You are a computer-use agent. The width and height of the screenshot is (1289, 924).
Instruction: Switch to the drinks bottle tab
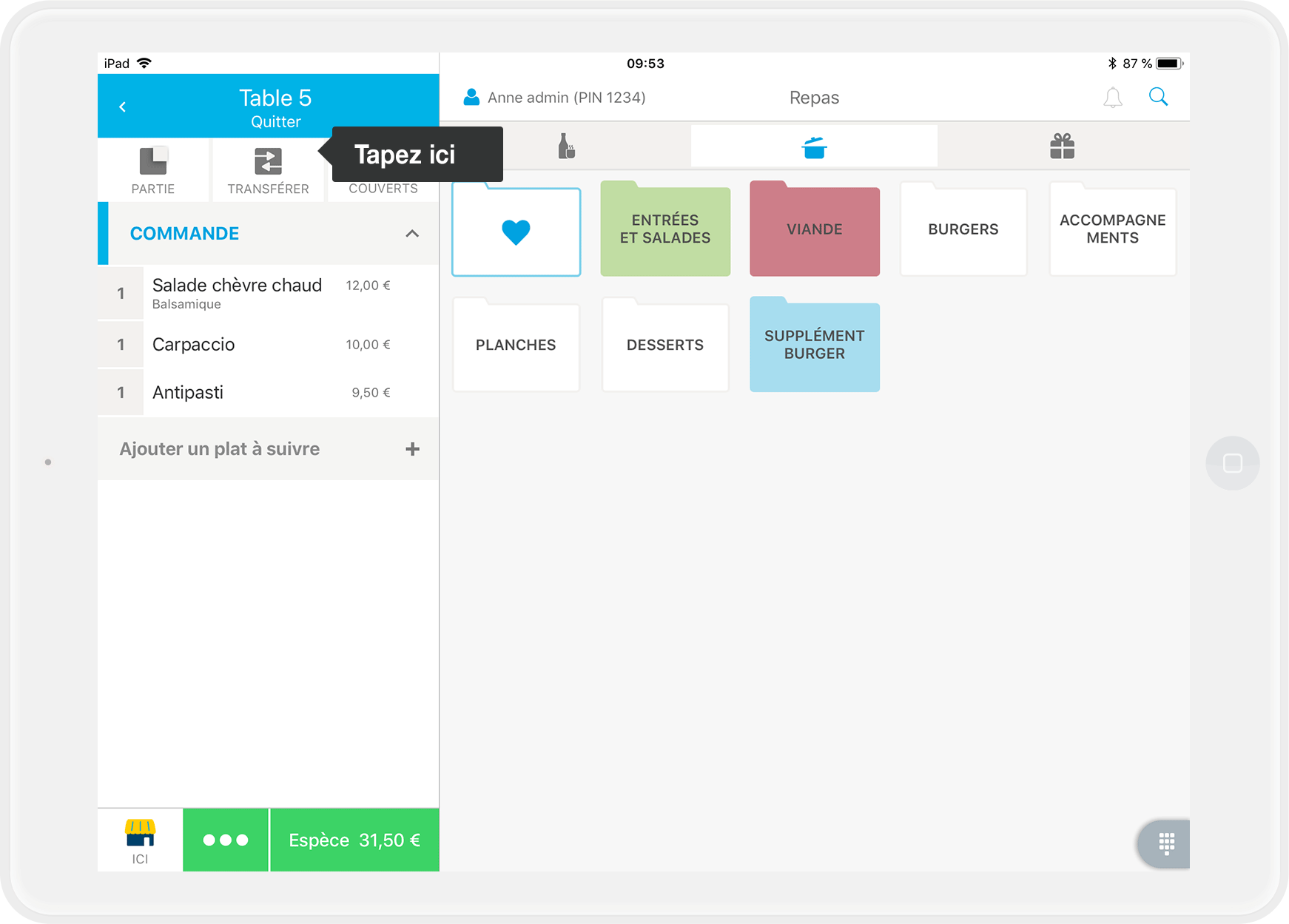[x=567, y=146]
